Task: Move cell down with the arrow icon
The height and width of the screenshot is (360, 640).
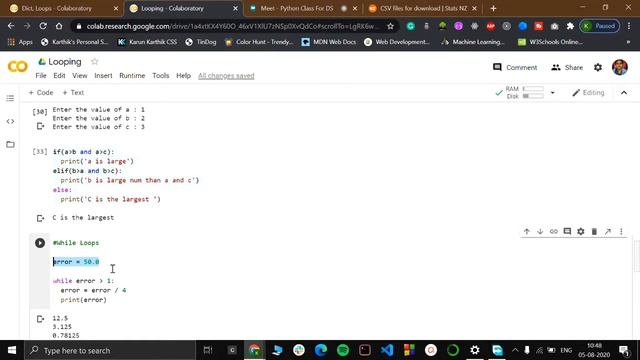Action: [540, 231]
